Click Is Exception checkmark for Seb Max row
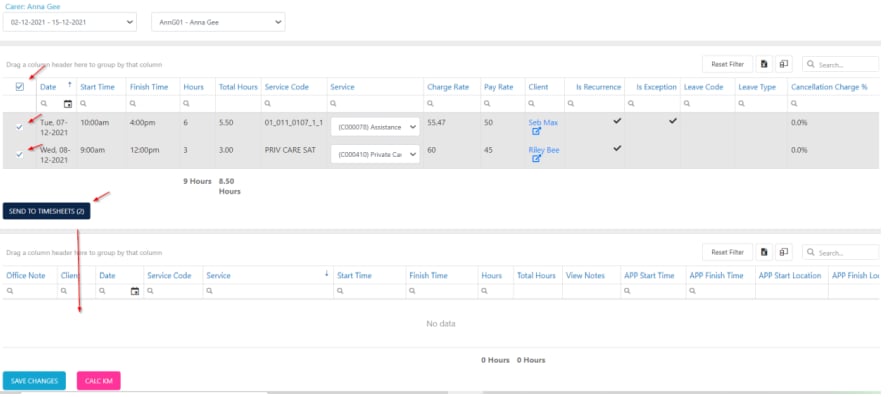The width and height of the screenshot is (888, 397). [x=672, y=121]
